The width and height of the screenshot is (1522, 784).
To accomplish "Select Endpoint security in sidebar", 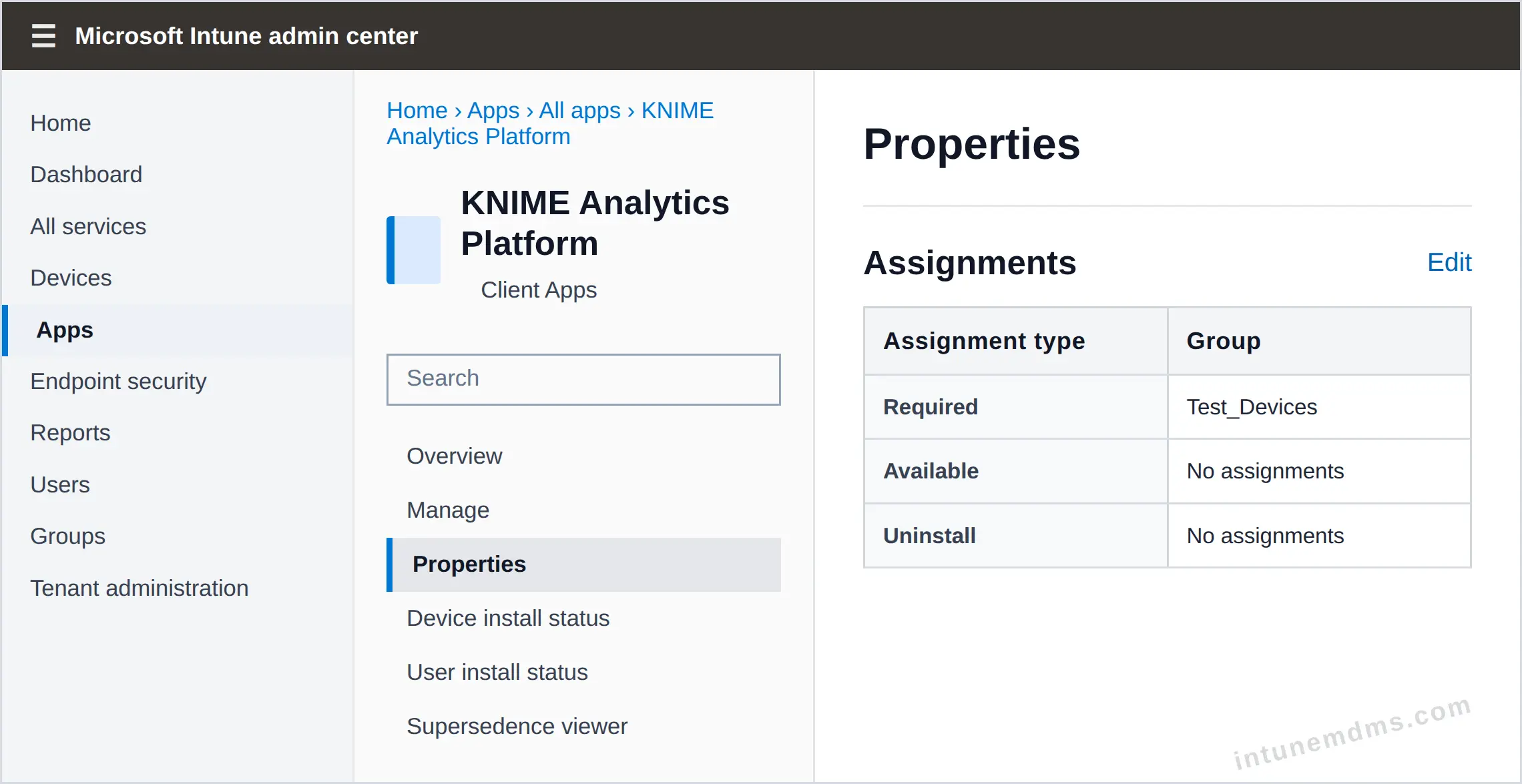I will coord(118,381).
